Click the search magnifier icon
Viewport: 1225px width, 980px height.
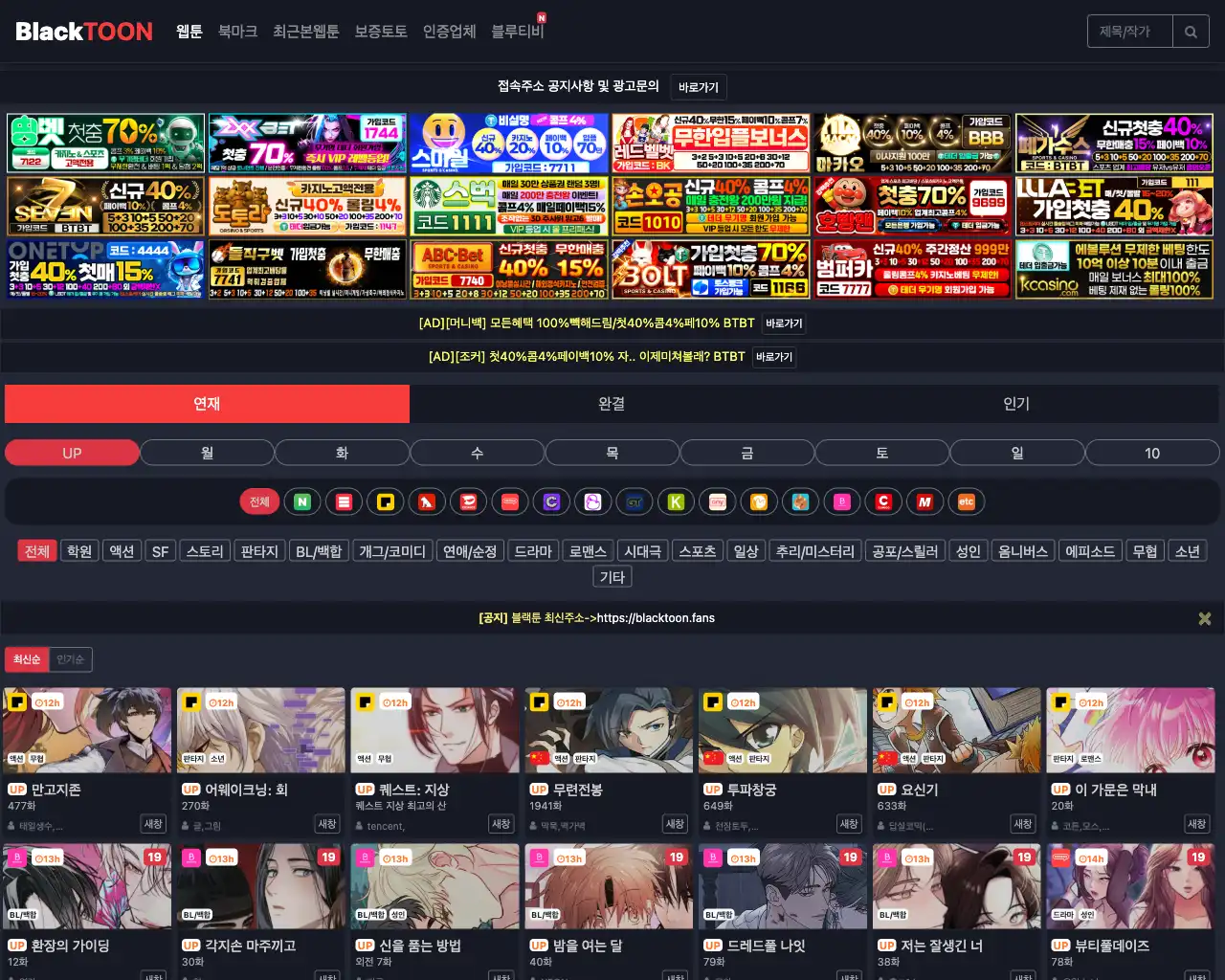click(x=1191, y=31)
